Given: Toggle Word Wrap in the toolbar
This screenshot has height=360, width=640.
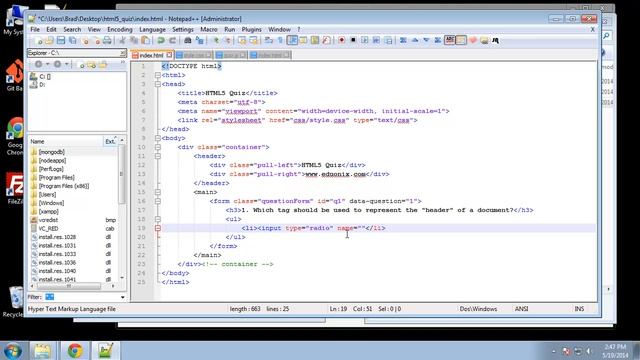Looking at the screenshot, I should pyautogui.click(x=269, y=40).
